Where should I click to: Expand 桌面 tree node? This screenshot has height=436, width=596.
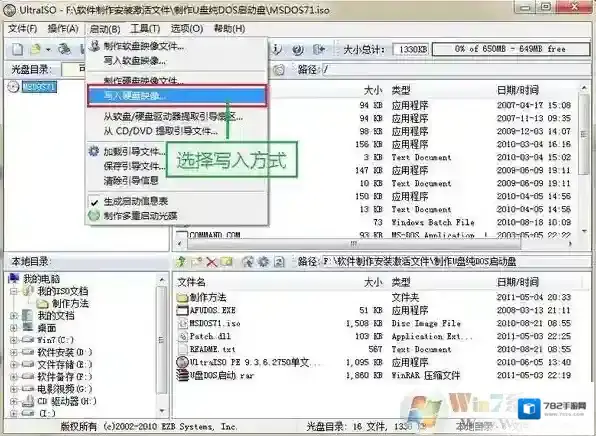tap(14, 328)
